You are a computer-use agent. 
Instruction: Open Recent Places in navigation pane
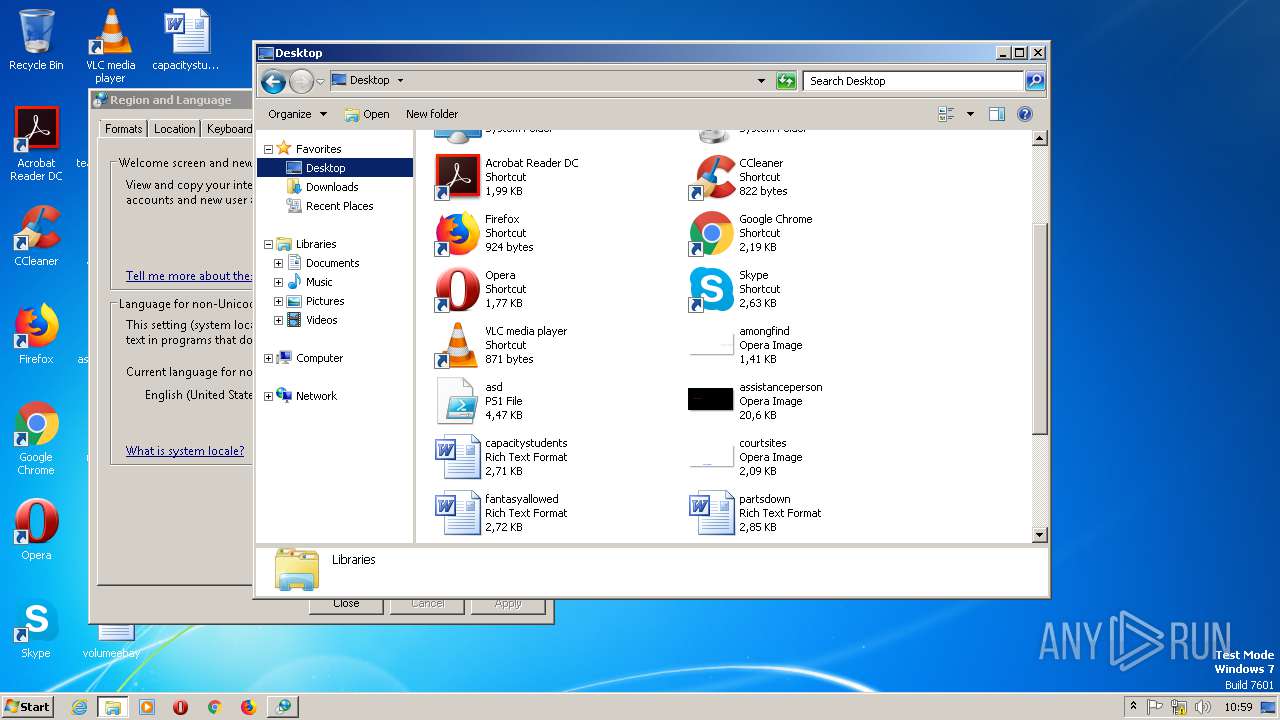tap(330, 206)
